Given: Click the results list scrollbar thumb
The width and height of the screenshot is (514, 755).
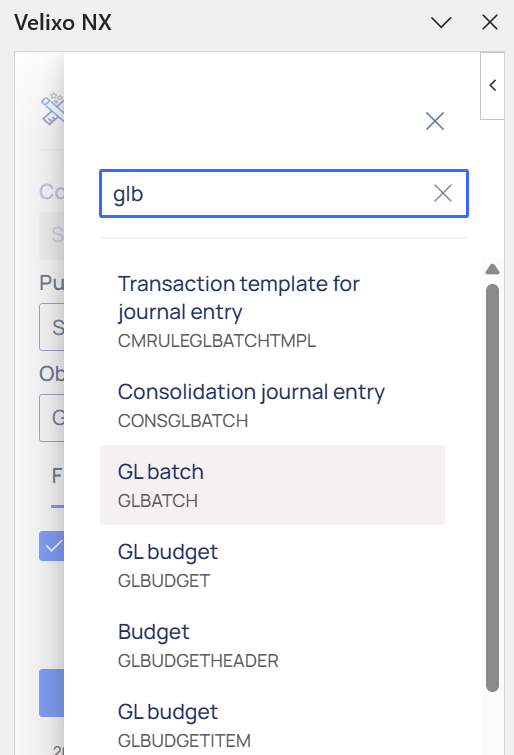Looking at the screenshot, I should pos(492,488).
